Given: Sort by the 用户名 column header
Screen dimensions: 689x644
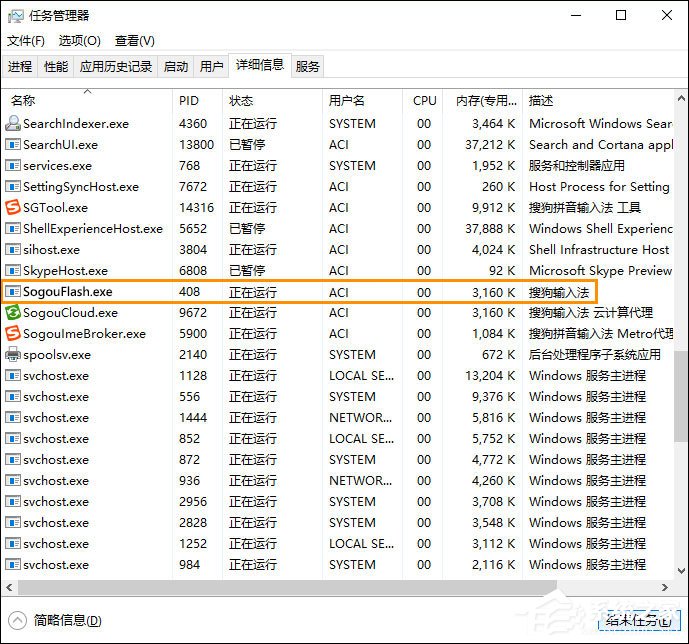Looking at the screenshot, I should (x=363, y=101).
